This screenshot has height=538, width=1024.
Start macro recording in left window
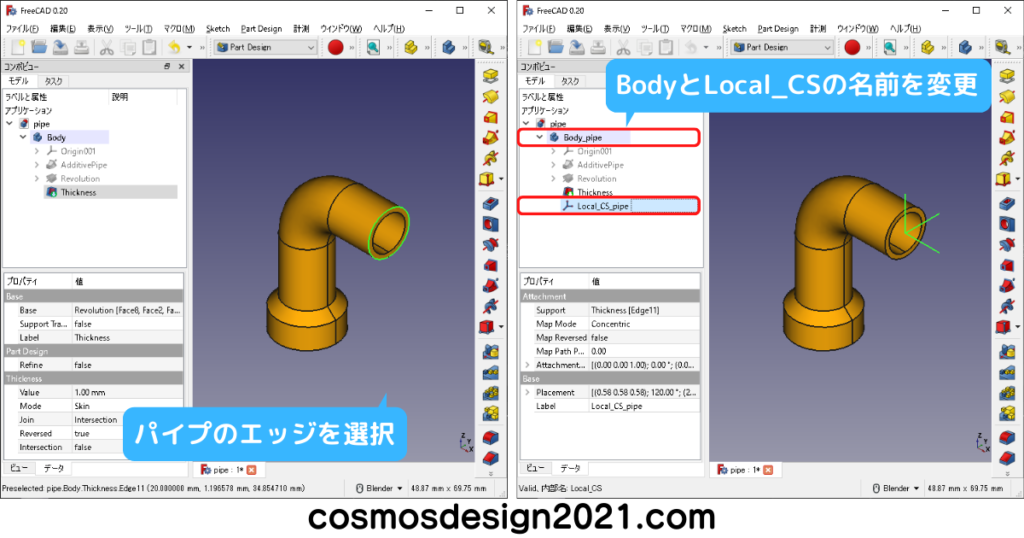point(336,47)
